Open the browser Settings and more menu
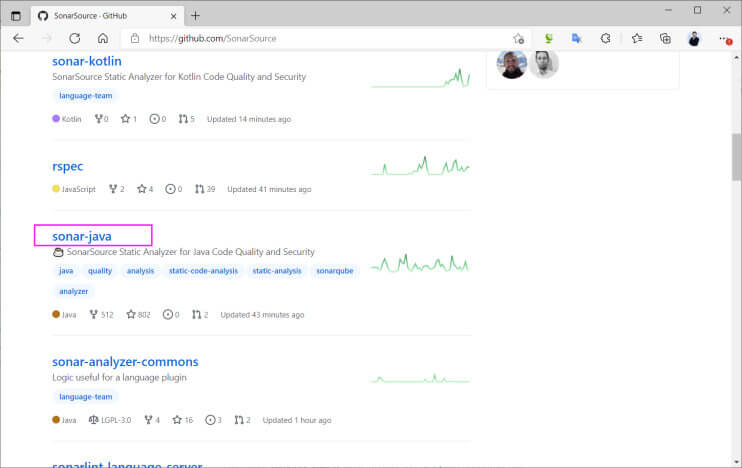The image size is (742, 468). 724,38
